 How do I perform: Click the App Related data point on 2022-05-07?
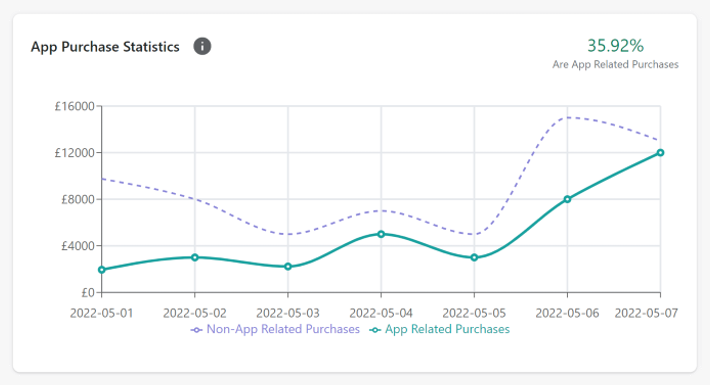click(660, 153)
